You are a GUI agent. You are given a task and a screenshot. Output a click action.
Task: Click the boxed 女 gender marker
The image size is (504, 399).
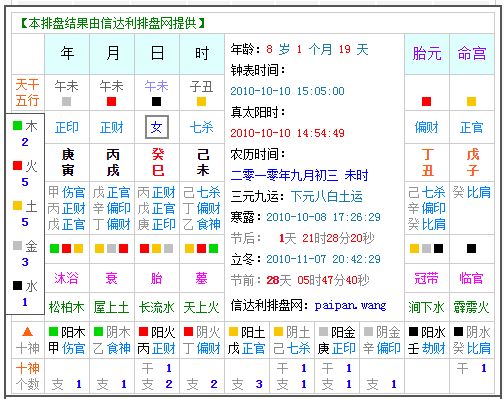[157, 127]
